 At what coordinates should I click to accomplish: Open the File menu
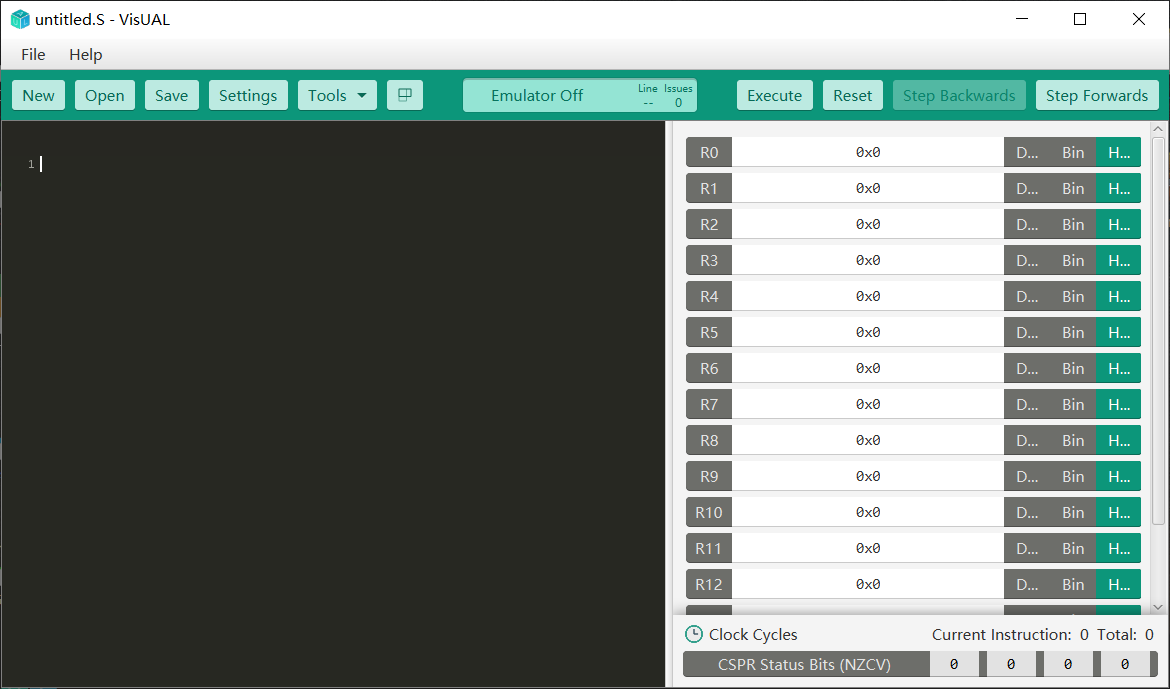[33, 54]
